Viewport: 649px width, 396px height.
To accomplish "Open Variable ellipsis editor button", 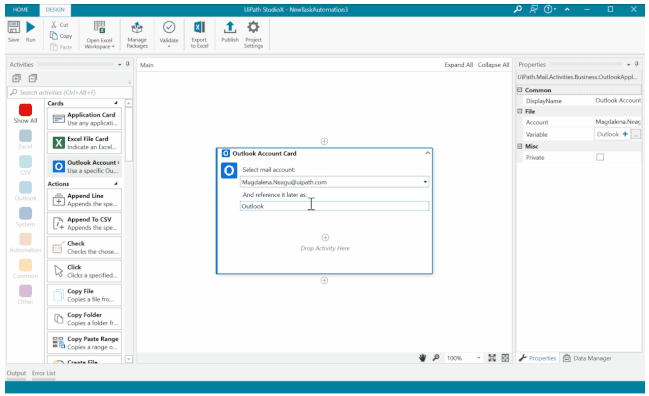I will [636, 134].
